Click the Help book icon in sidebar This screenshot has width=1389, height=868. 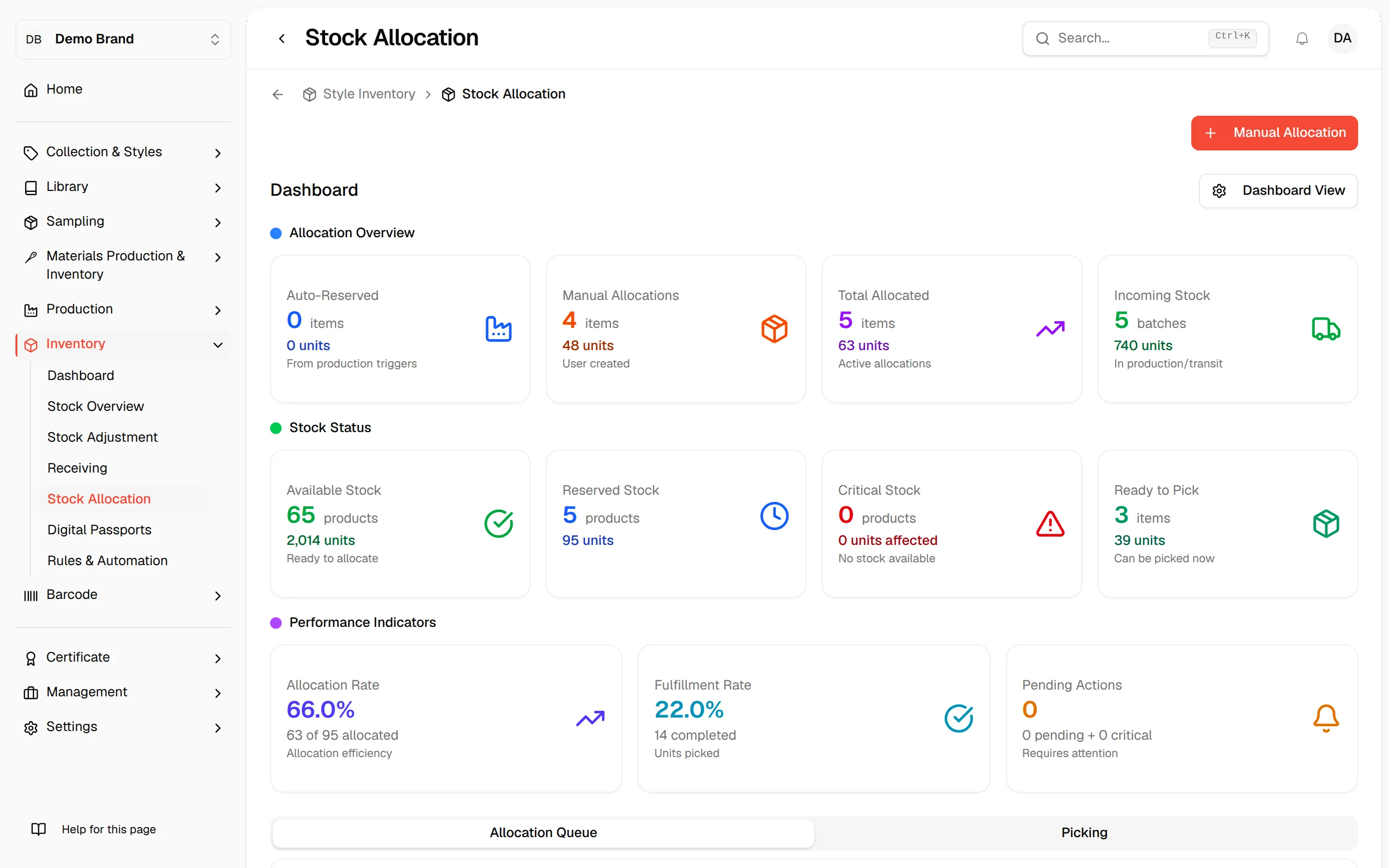(x=39, y=829)
